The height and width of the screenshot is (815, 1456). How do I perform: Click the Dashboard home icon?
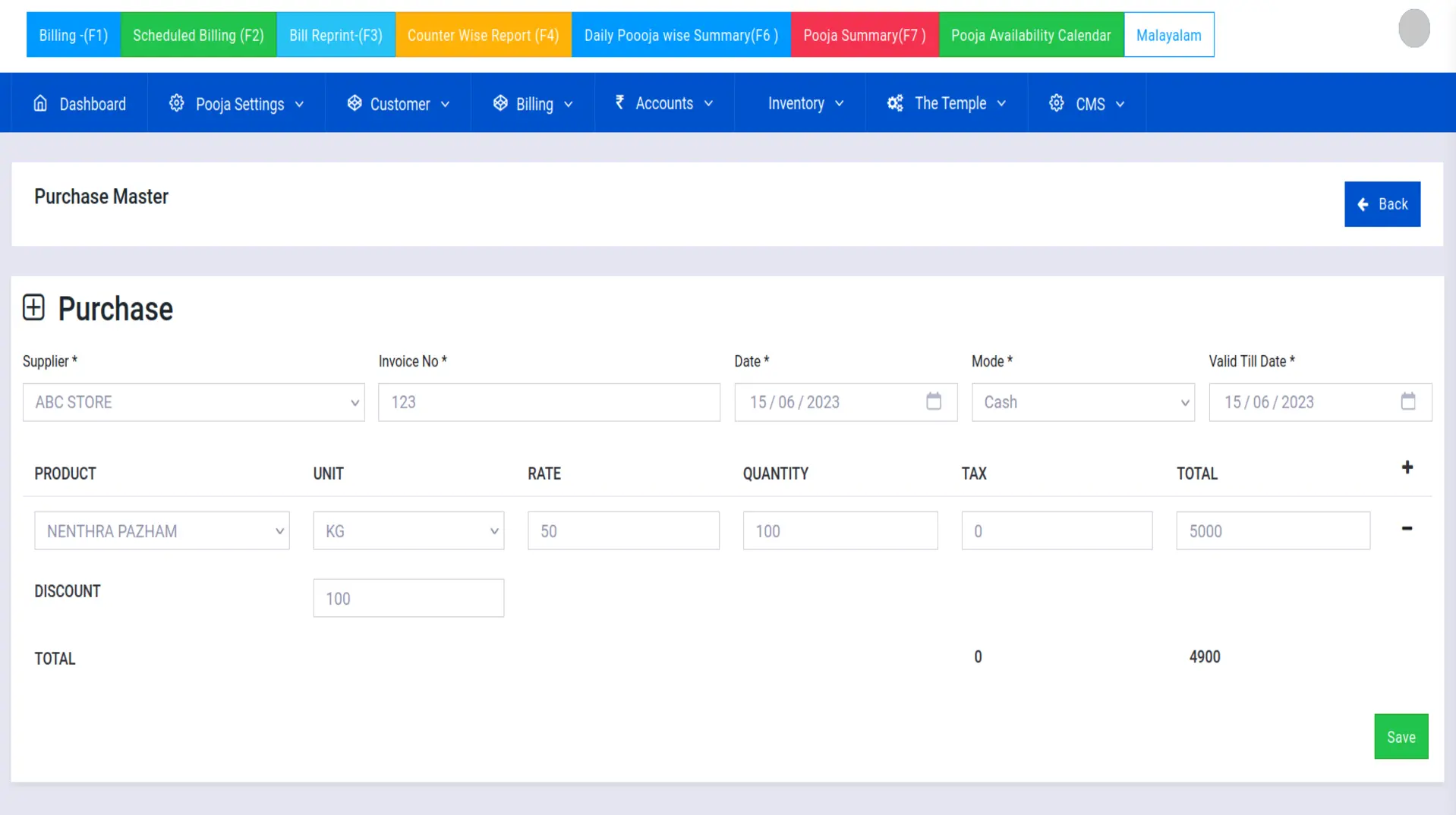point(40,103)
